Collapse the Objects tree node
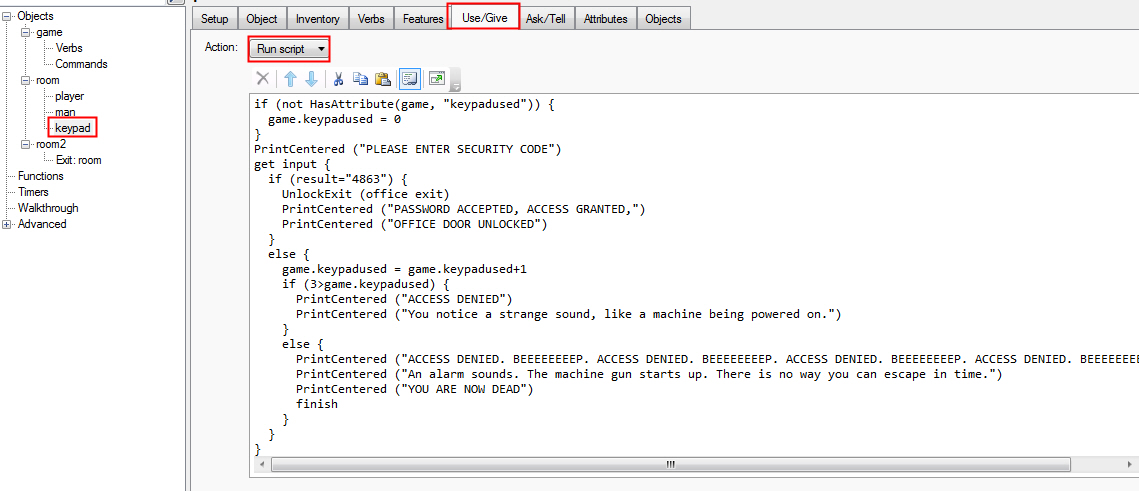This screenshot has height=491, width=1139. (x=9, y=16)
